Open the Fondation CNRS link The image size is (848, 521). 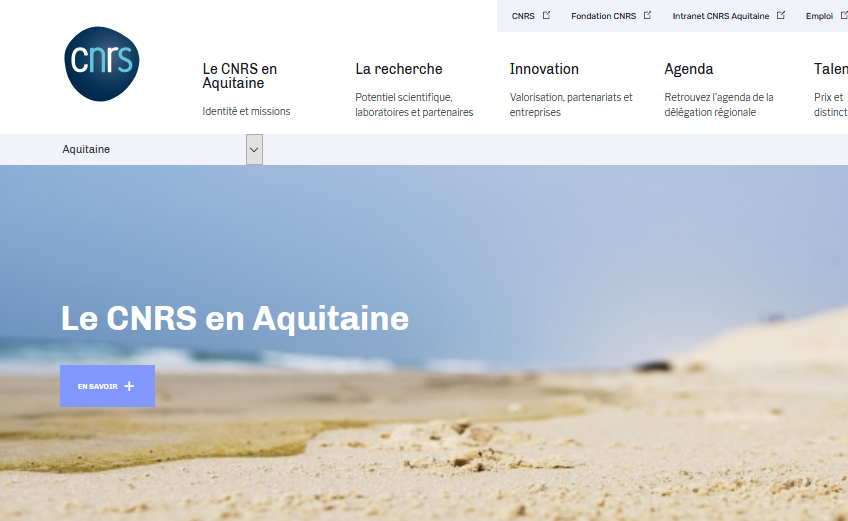(604, 16)
